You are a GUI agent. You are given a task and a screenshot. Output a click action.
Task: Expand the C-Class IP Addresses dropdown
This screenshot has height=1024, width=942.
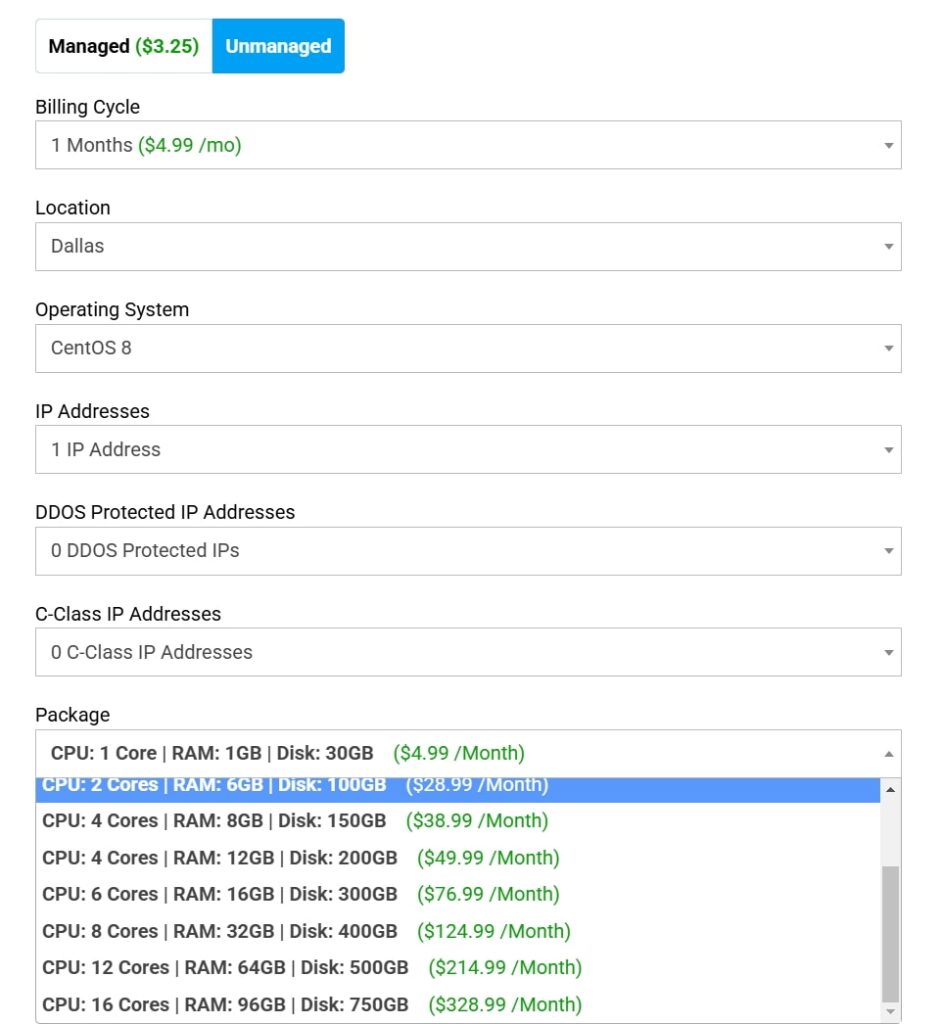pyautogui.click(x=468, y=652)
